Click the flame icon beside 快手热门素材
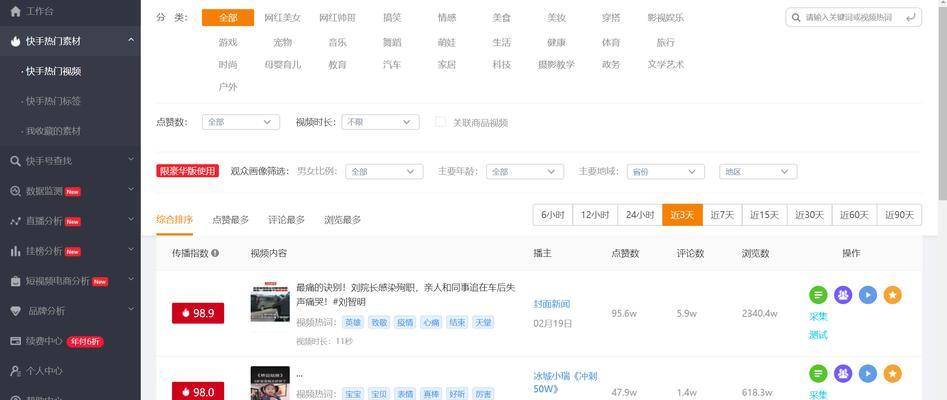The width and height of the screenshot is (947, 400). [16, 41]
